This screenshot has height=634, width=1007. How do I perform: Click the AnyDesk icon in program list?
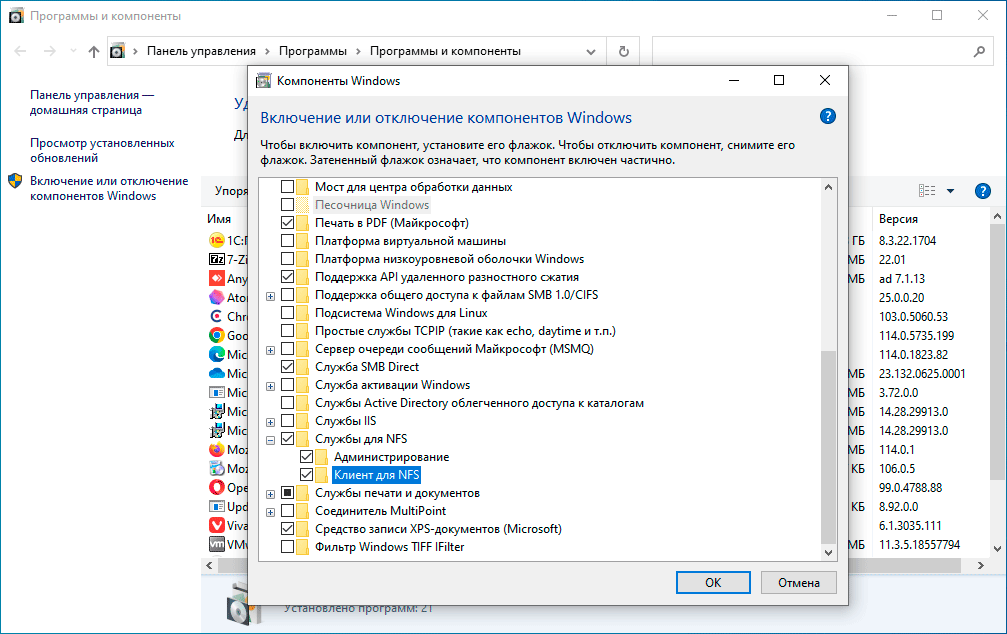(216, 278)
